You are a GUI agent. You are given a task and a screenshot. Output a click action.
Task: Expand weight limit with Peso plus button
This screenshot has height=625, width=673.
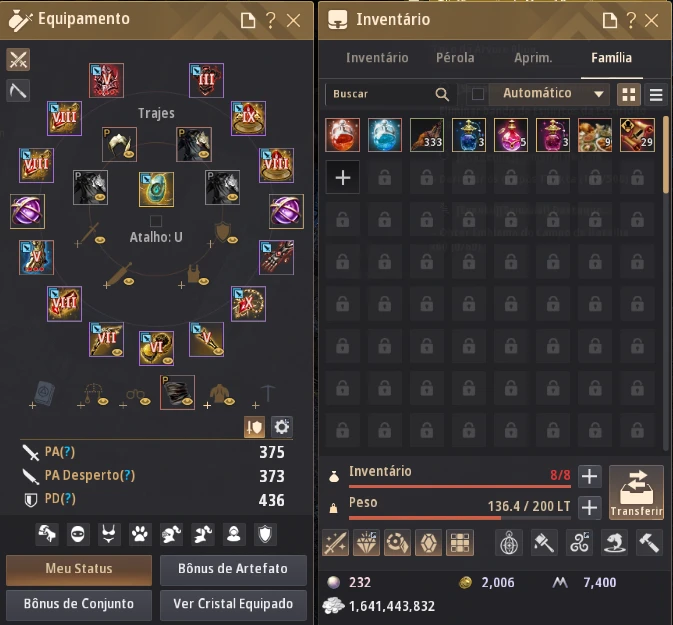(x=589, y=508)
